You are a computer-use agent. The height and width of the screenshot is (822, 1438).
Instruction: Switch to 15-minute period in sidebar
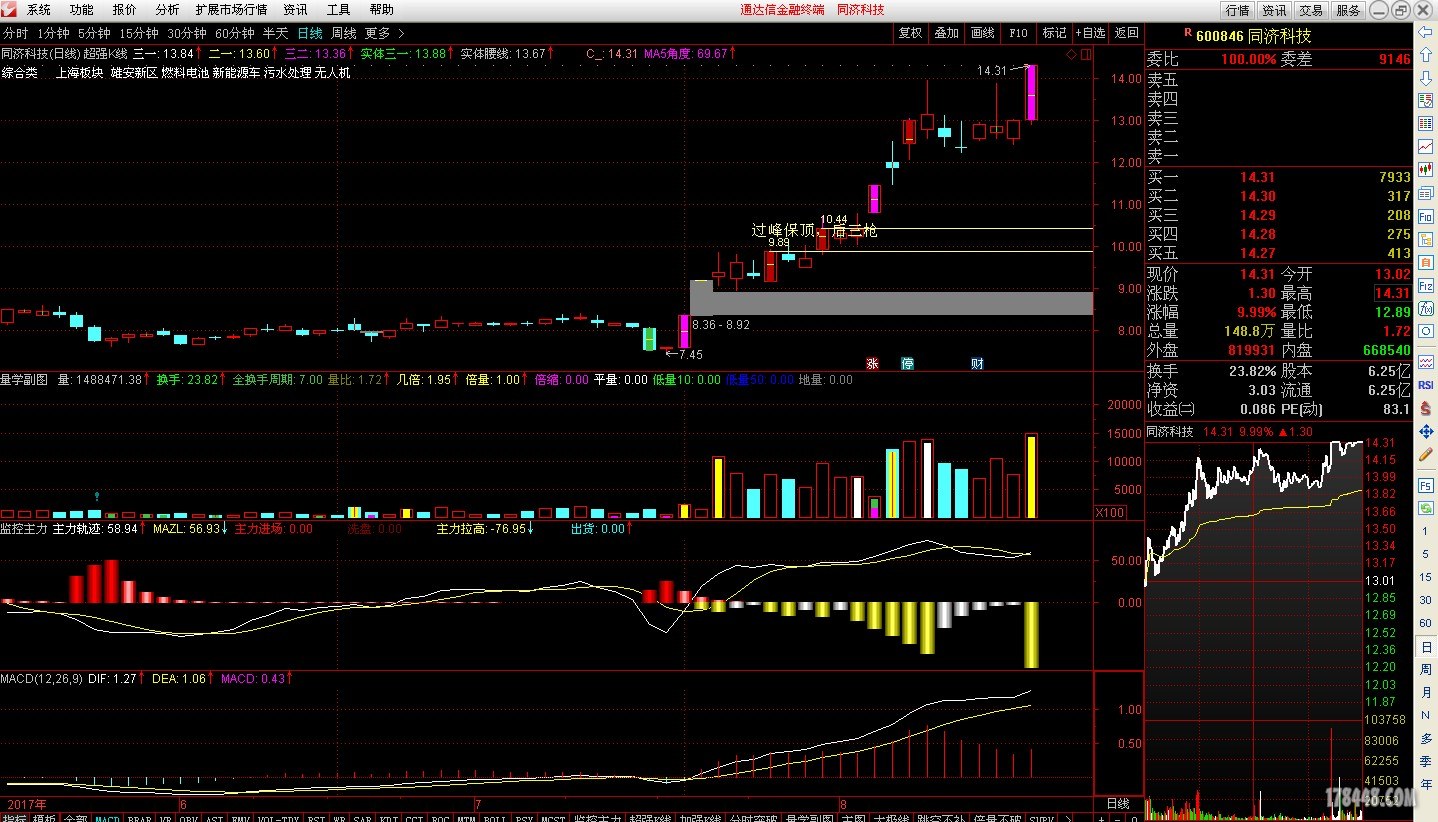[x=1426, y=577]
